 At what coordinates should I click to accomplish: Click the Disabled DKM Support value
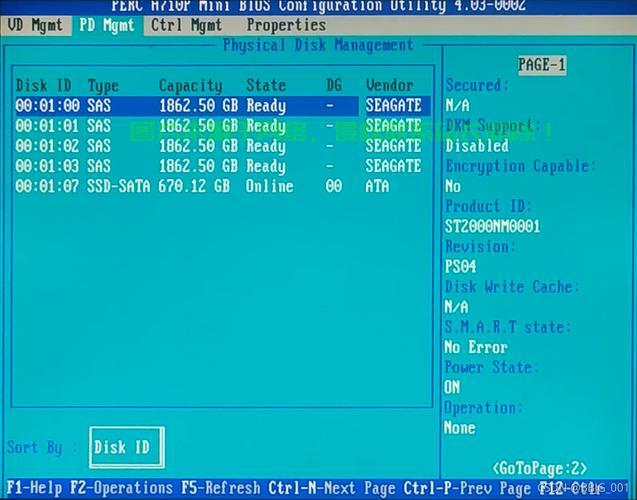click(x=477, y=146)
